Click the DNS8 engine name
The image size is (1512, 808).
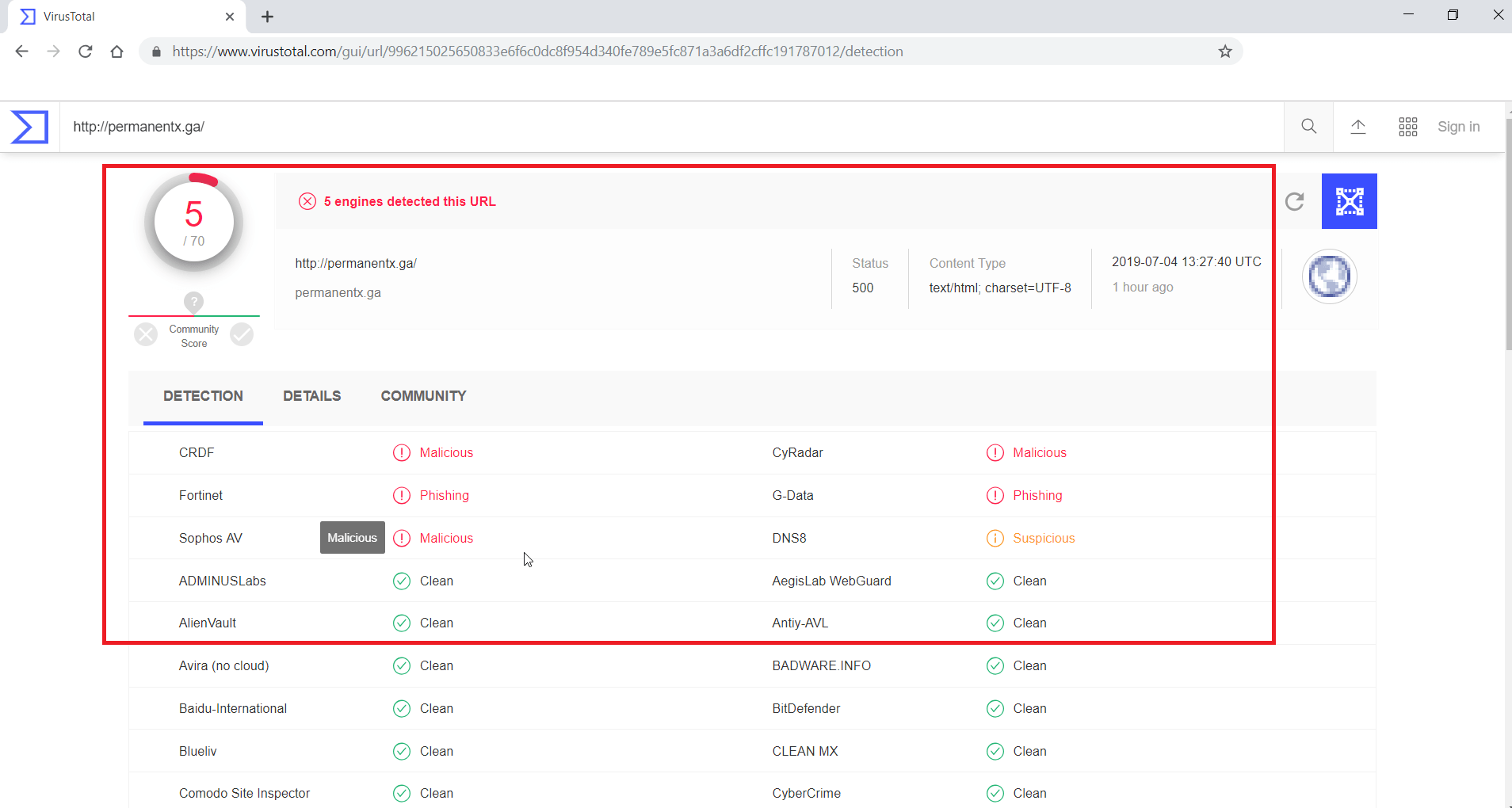pyautogui.click(x=789, y=538)
